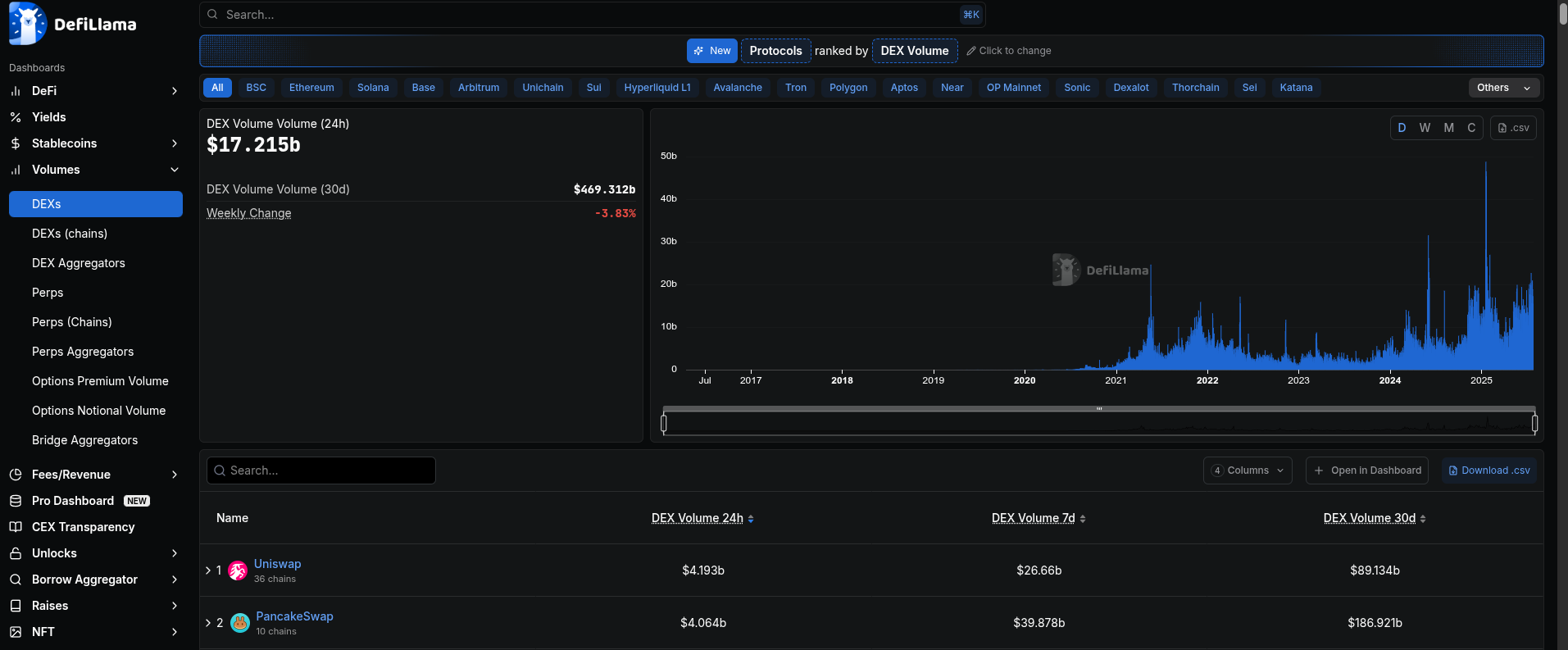Open the PancakeSwap protocol link

294,616
